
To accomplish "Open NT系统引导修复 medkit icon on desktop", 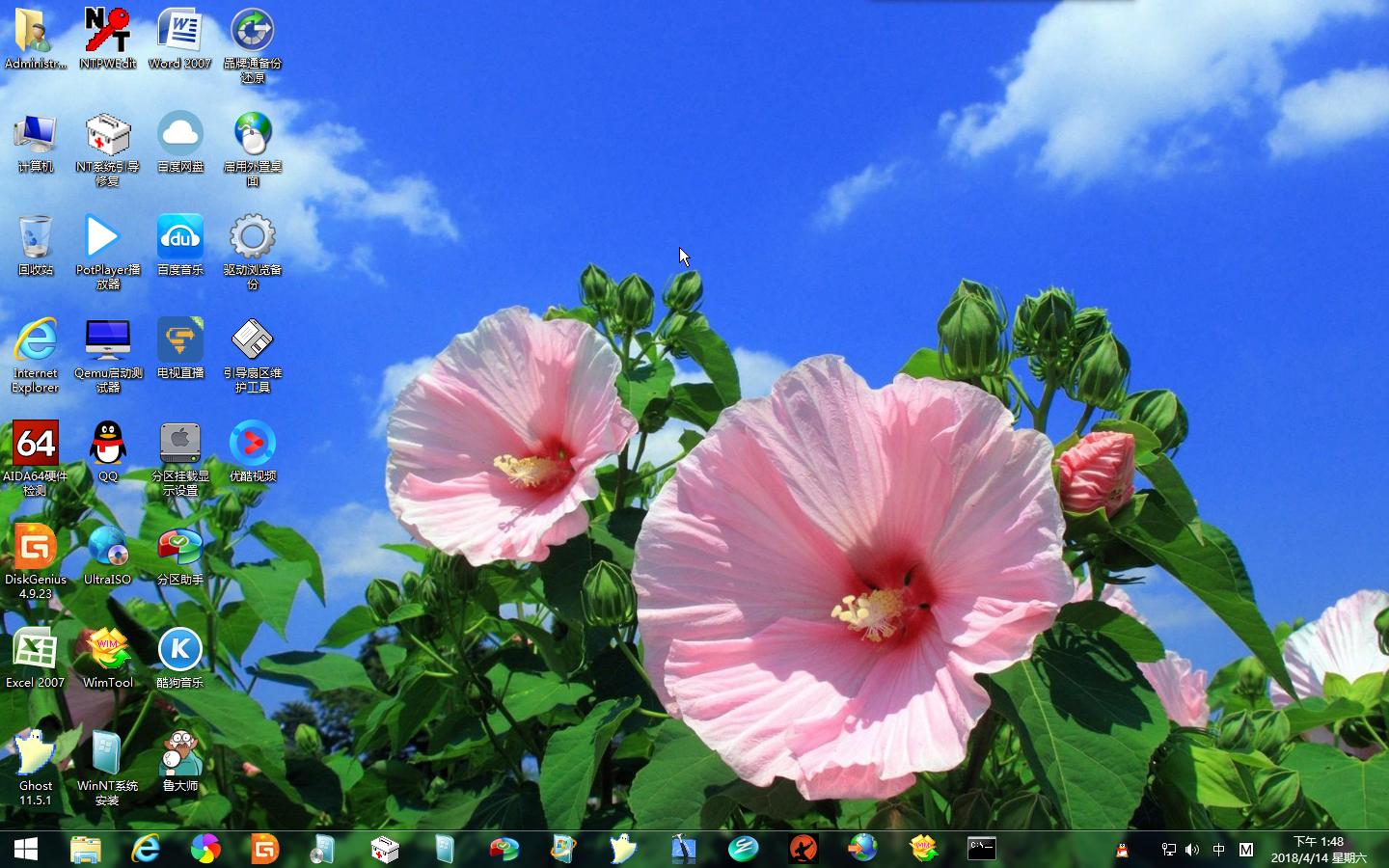I will pyautogui.click(x=108, y=149).
